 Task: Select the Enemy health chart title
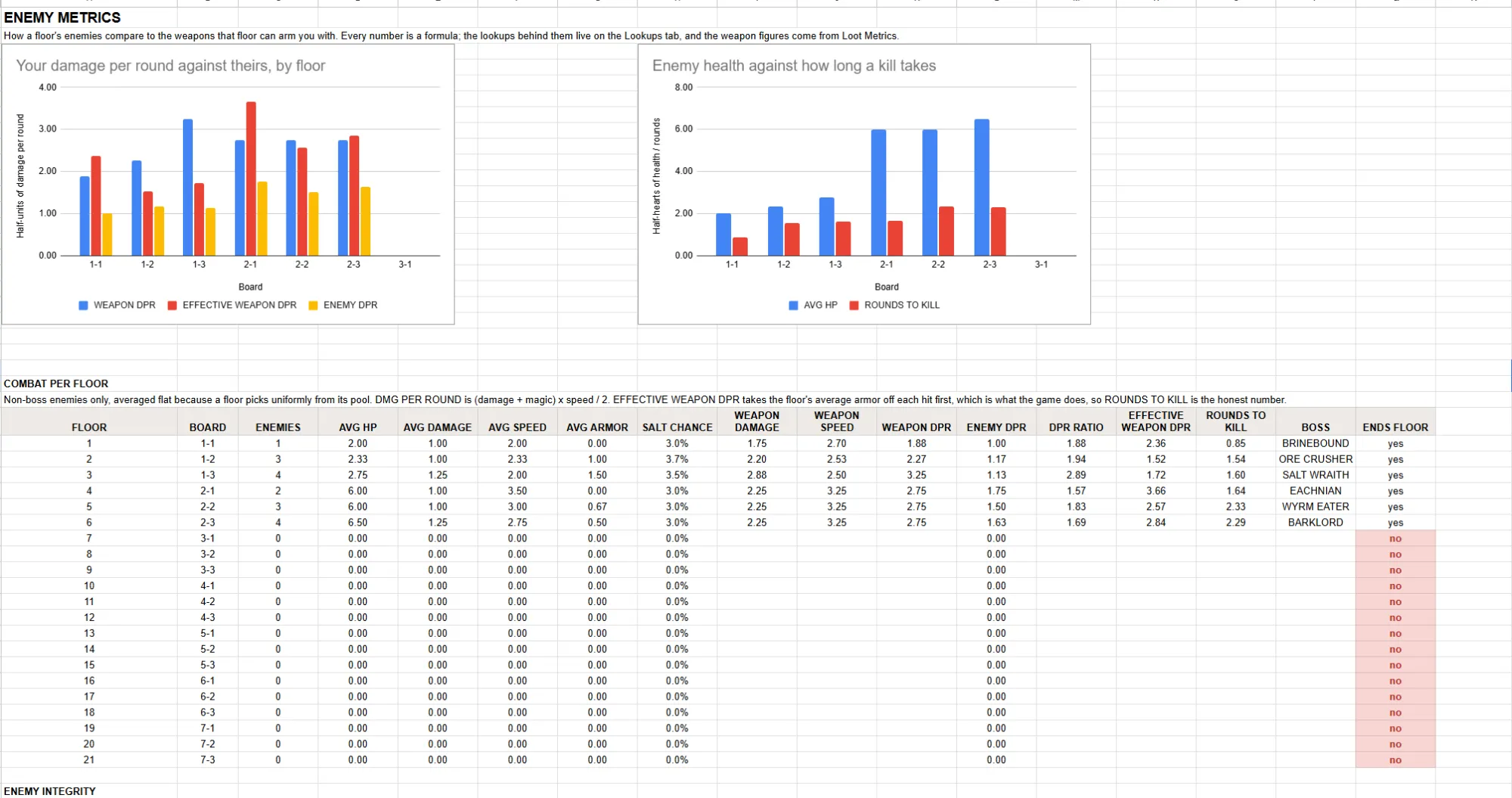tap(794, 66)
